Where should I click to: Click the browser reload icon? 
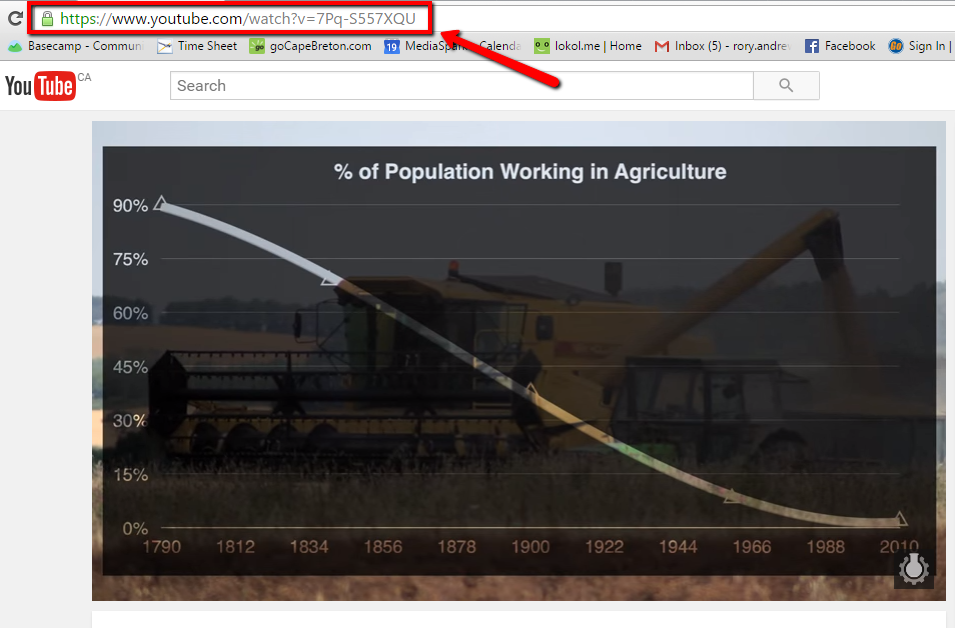(15, 18)
